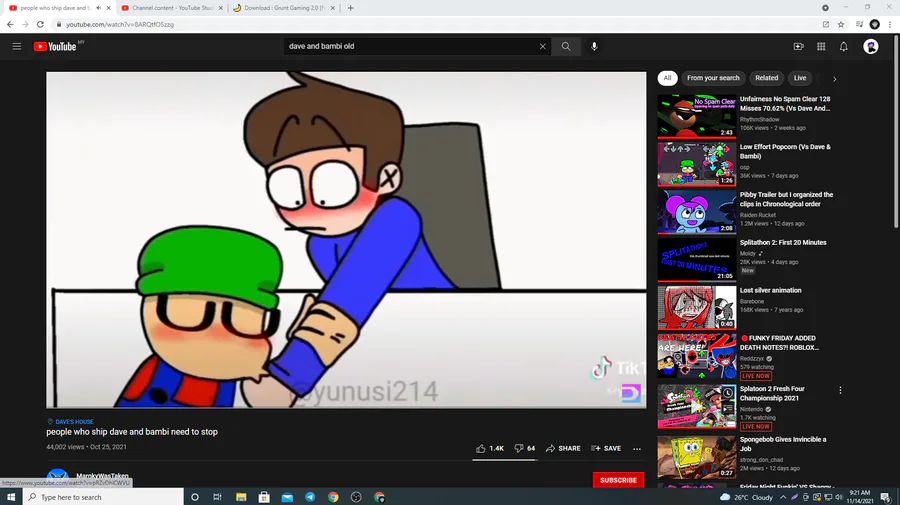Go forward in browser history
900x505 pixels.
pyautogui.click(x=25, y=24)
